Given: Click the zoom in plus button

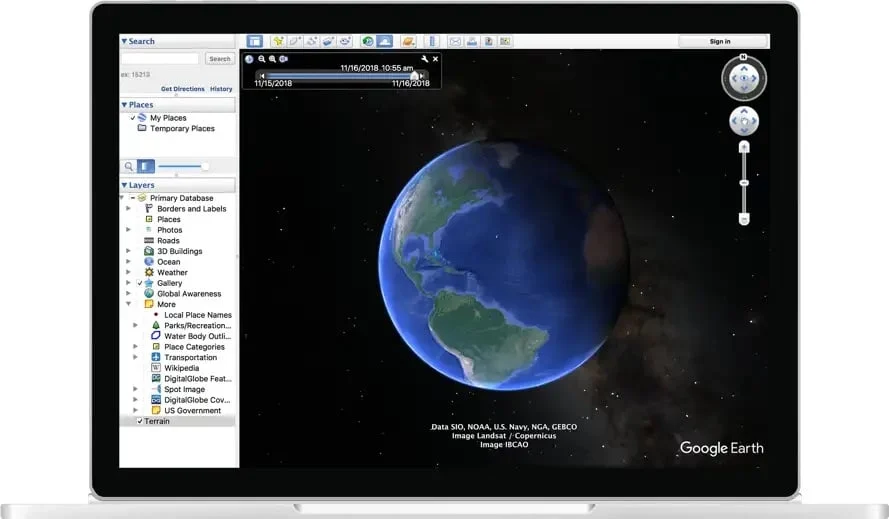Looking at the screenshot, I should pyautogui.click(x=744, y=147).
